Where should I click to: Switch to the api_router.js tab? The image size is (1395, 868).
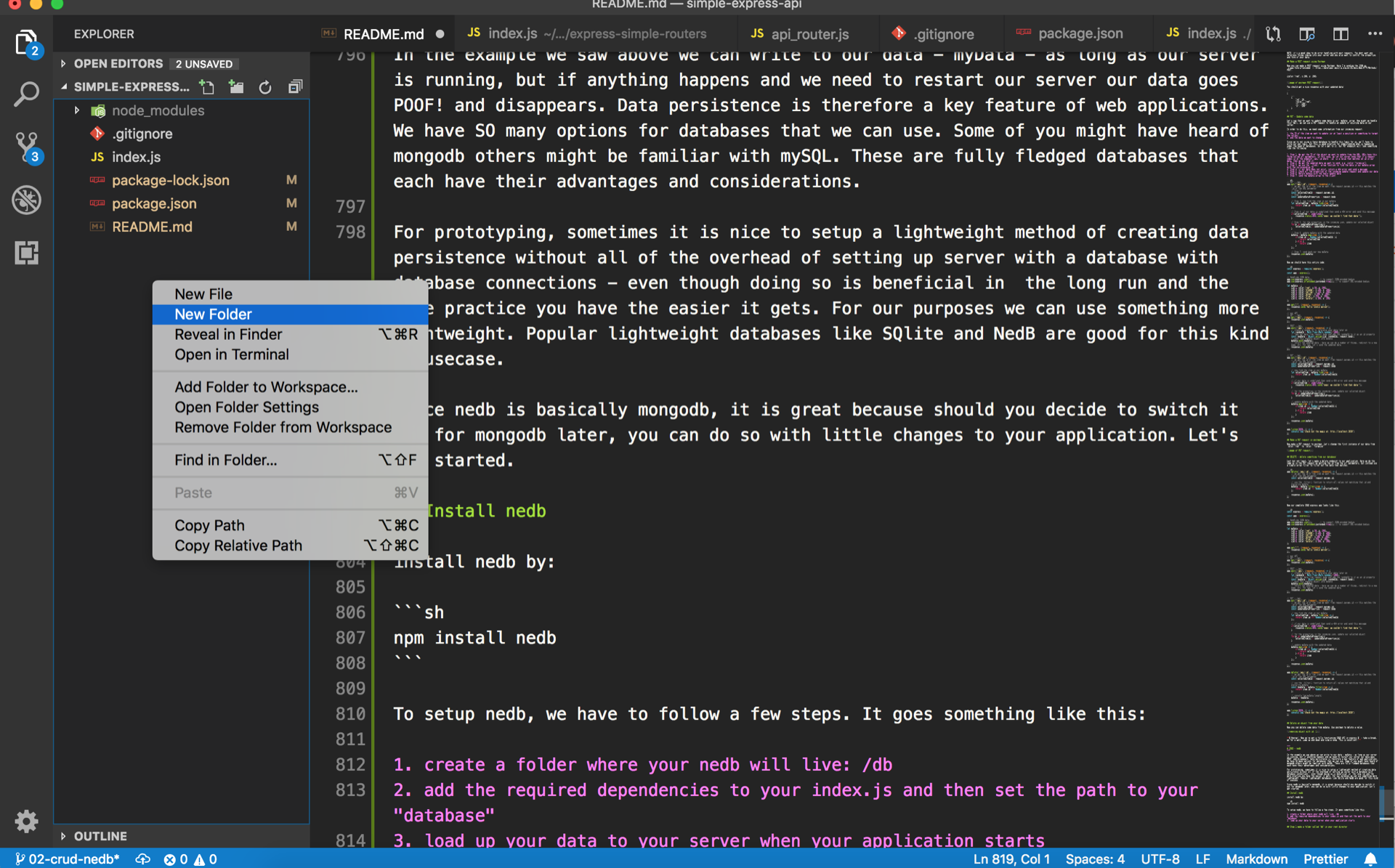tap(809, 34)
